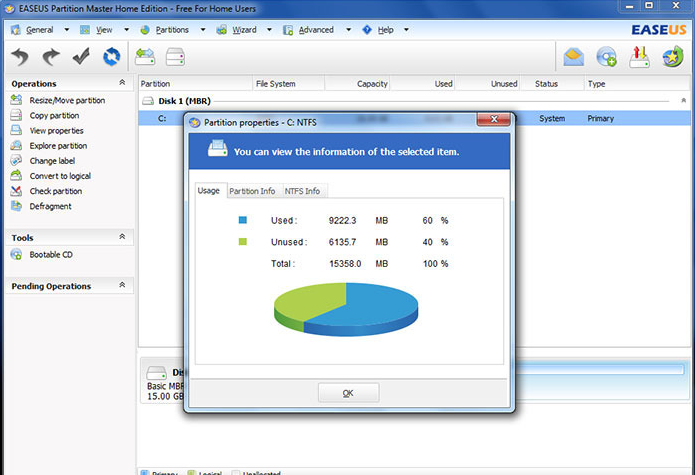Close the Partition properties dialog
The height and width of the screenshot is (475, 695).
(493, 119)
